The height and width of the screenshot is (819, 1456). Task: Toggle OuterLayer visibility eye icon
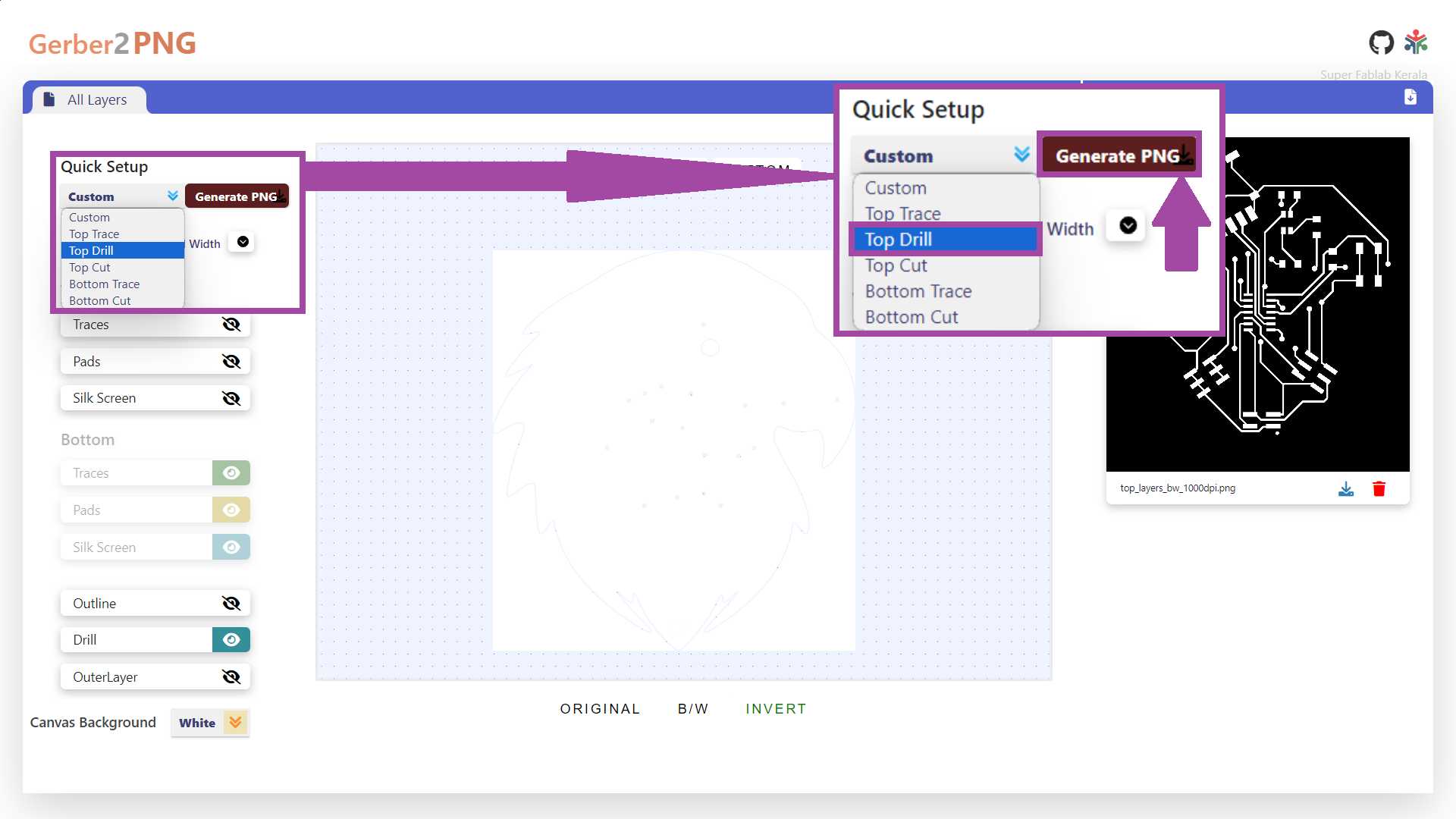231,677
